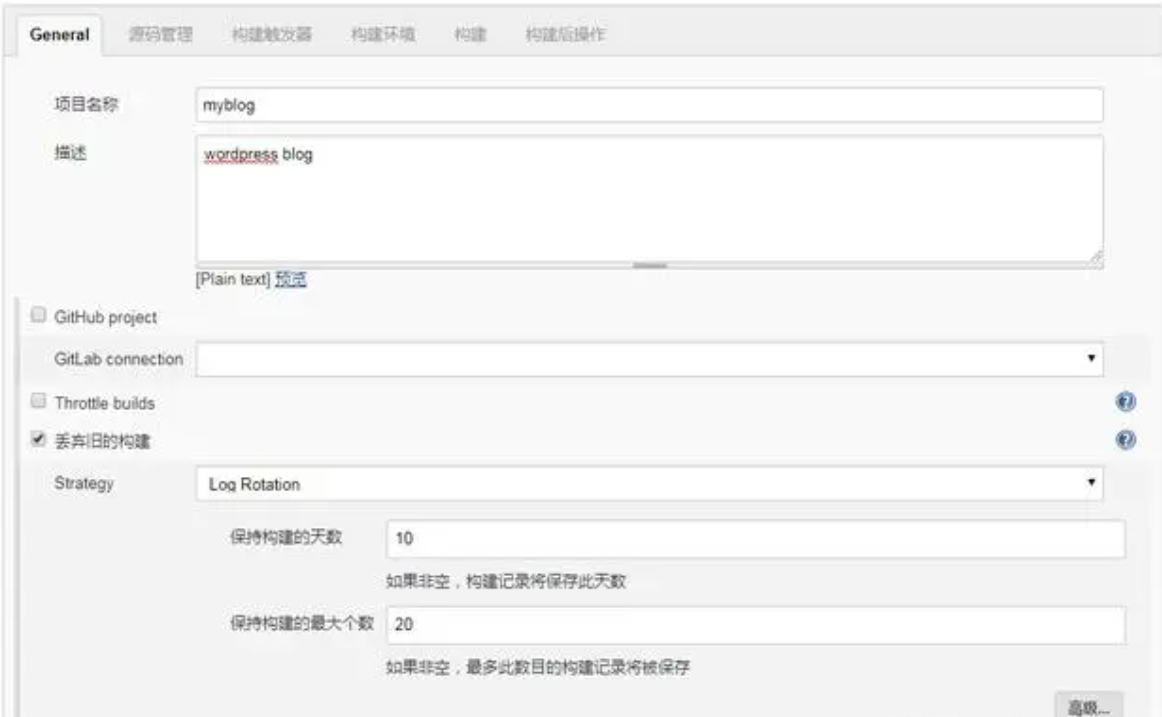Uncheck the 丢弃旧的构建 checkbox
Image resolution: width=1162 pixels, height=717 pixels.
tap(39, 440)
